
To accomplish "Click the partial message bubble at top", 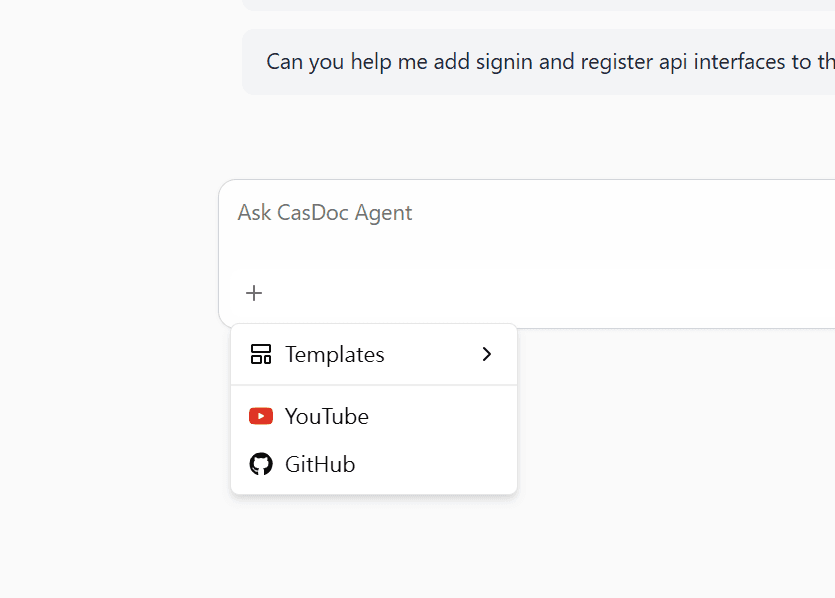I will pyautogui.click(x=540, y=4).
